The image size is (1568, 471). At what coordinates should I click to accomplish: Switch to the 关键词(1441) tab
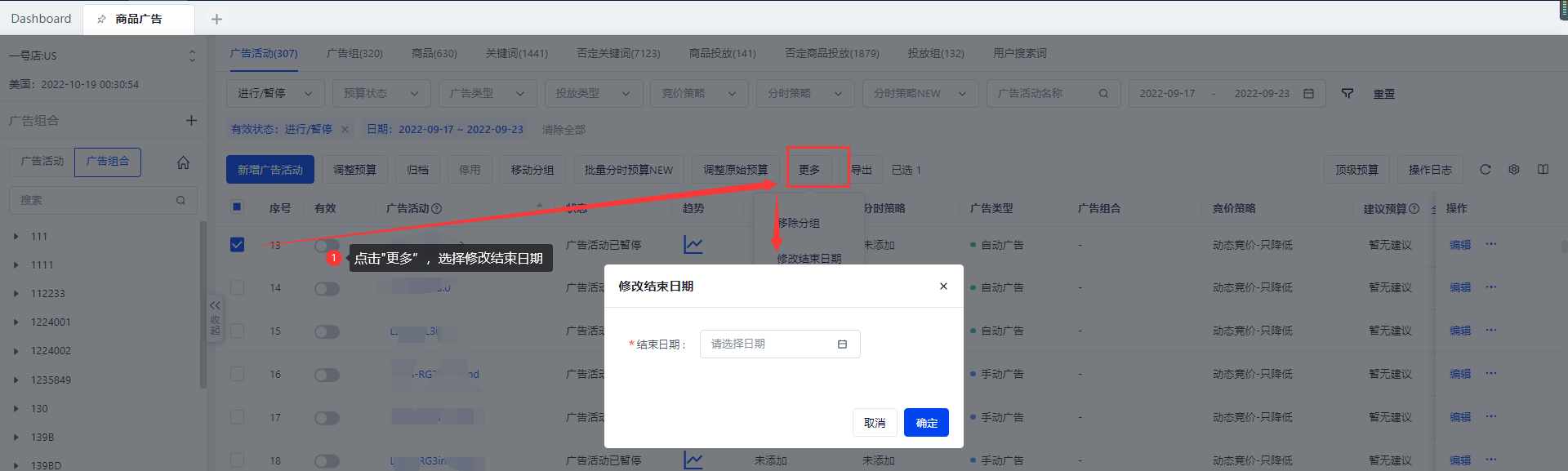pos(517,53)
